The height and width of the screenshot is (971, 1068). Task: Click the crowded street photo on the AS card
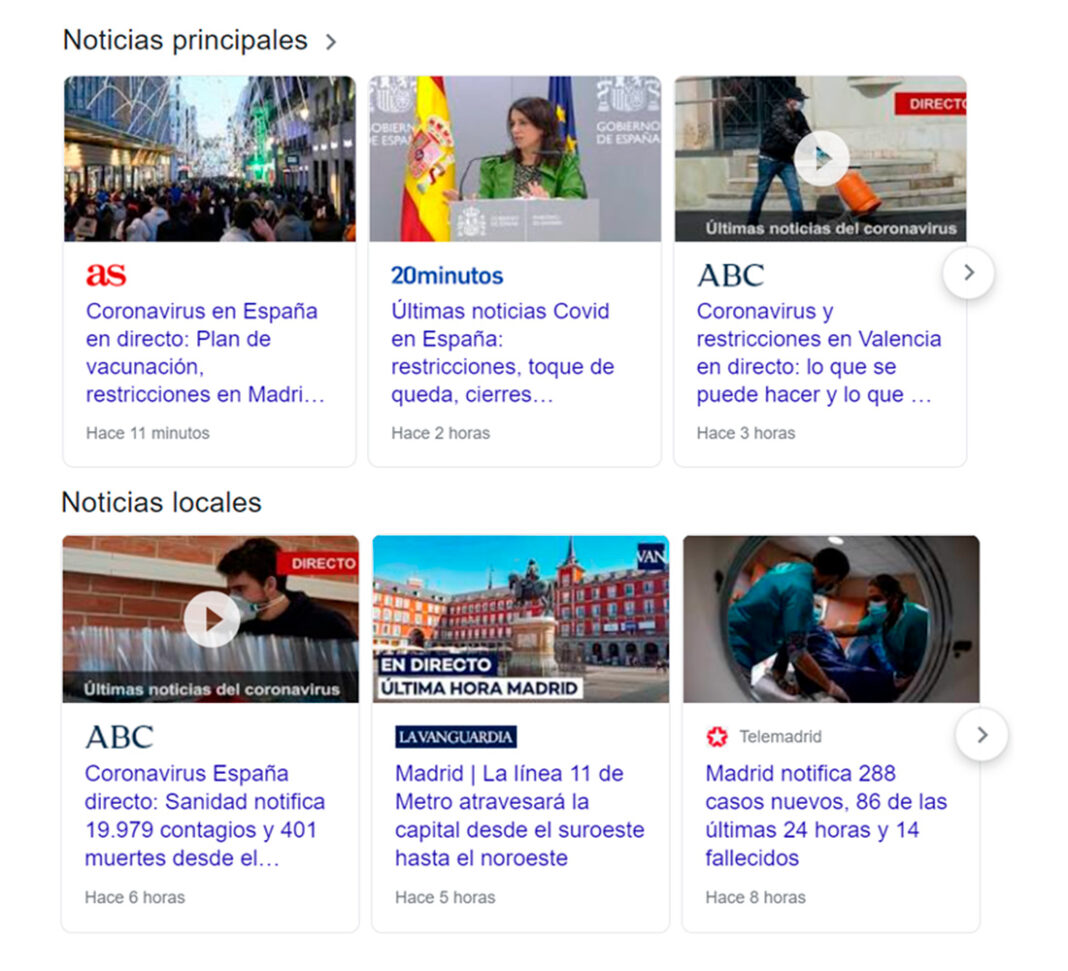(x=209, y=158)
